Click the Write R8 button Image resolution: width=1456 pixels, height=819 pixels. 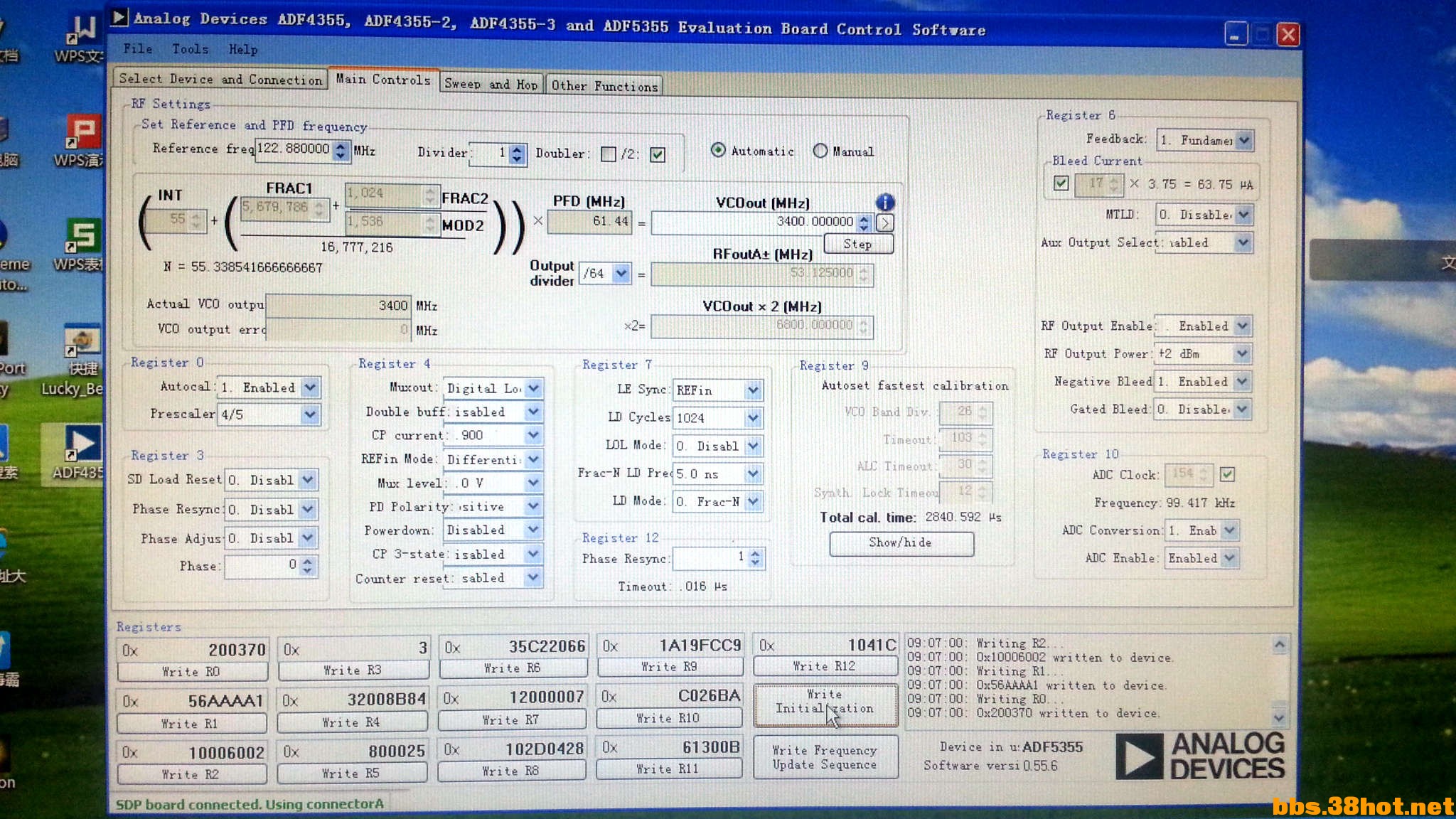511,771
